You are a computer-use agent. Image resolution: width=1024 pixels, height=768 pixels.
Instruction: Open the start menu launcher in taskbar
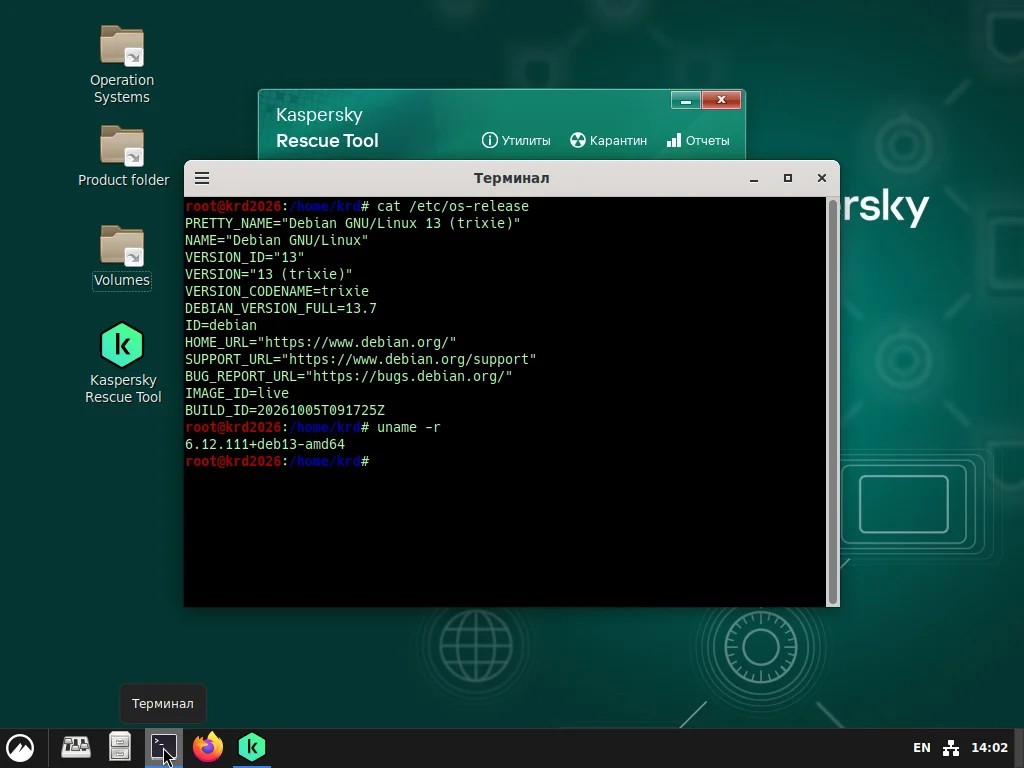coord(20,747)
